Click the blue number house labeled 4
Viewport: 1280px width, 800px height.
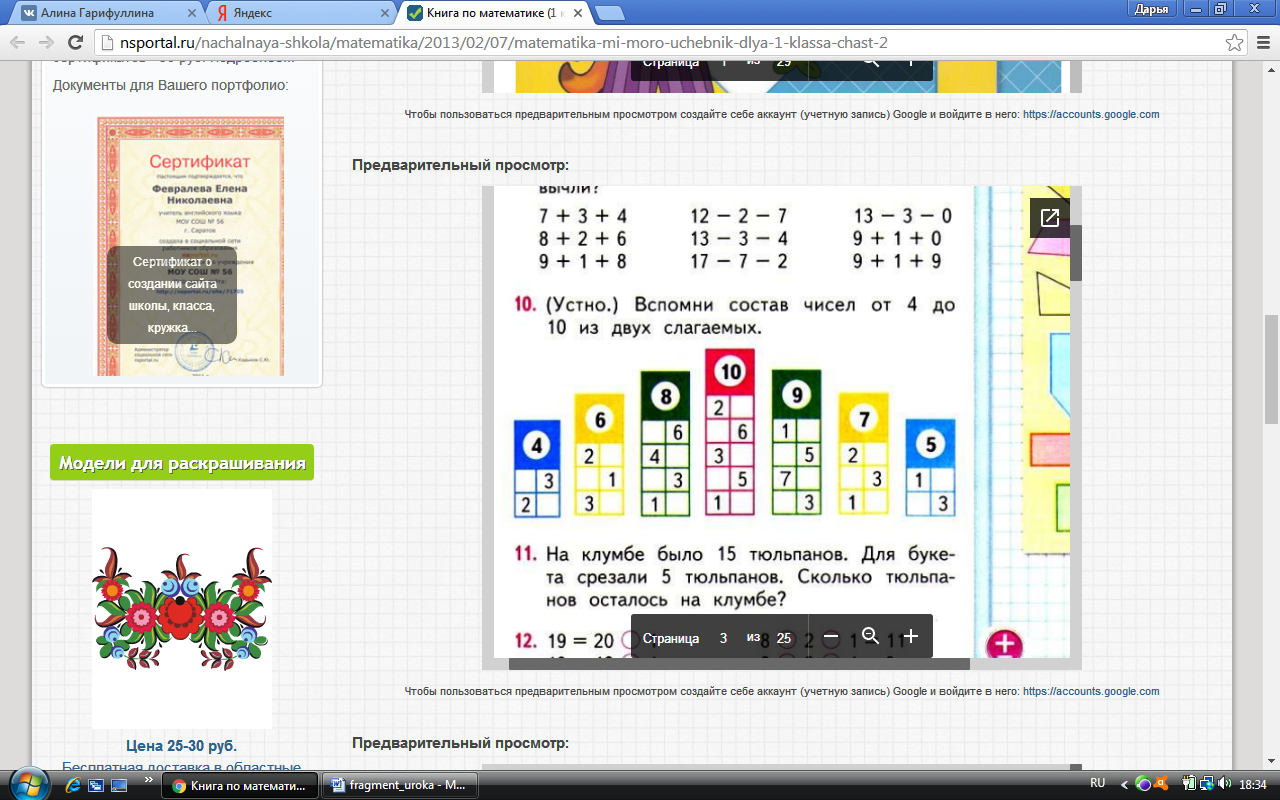point(537,469)
